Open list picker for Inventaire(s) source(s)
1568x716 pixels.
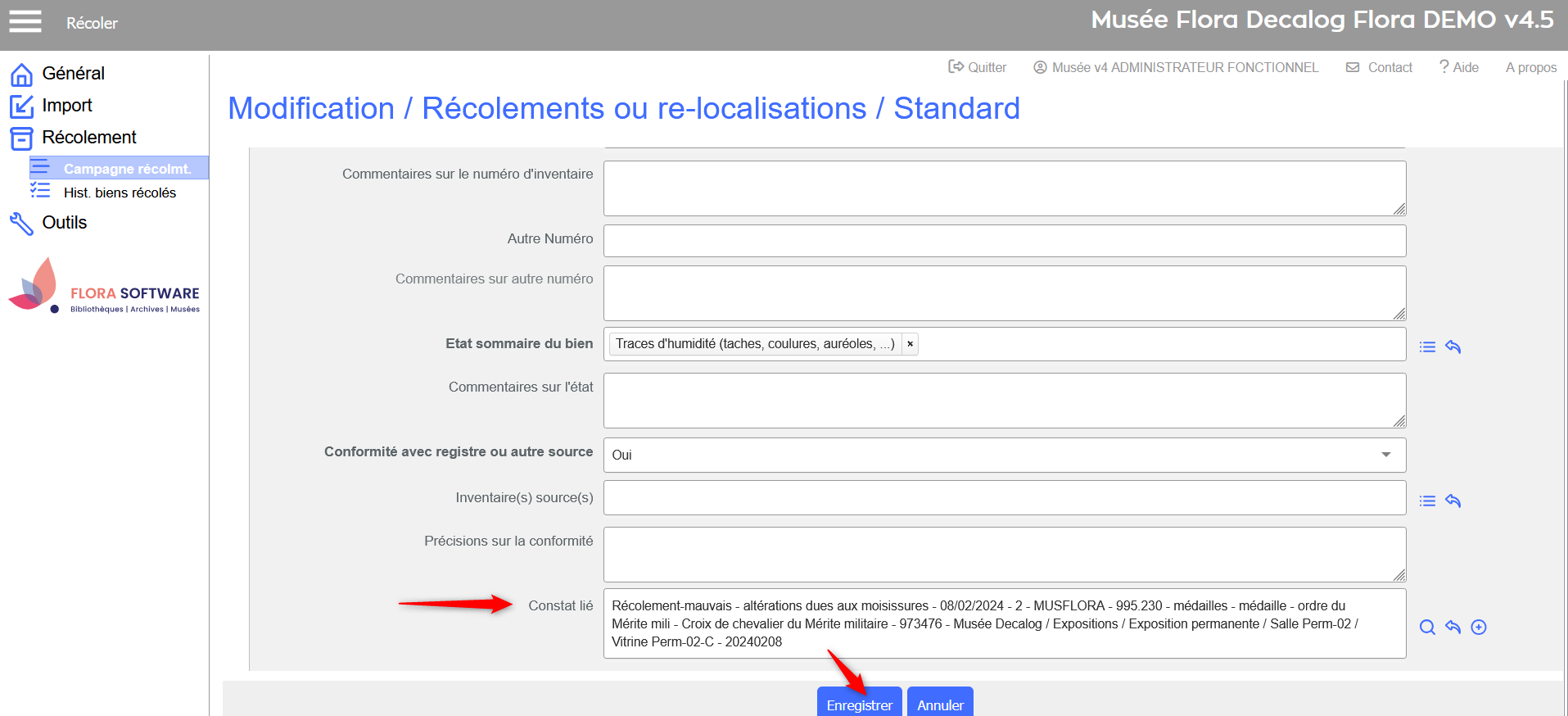pyautogui.click(x=1427, y=501)
